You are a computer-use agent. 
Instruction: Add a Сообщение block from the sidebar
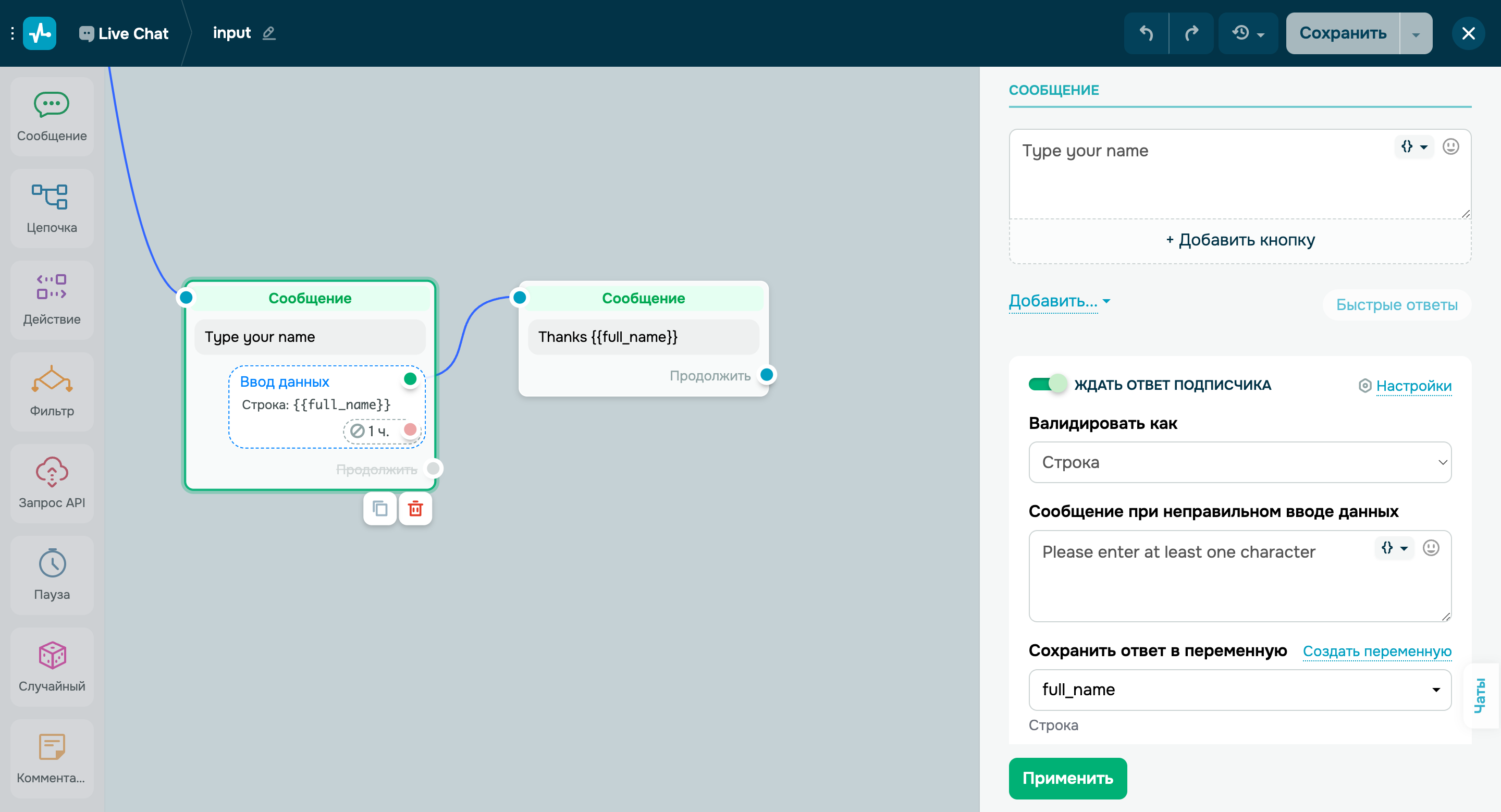[x=52, y=117]
